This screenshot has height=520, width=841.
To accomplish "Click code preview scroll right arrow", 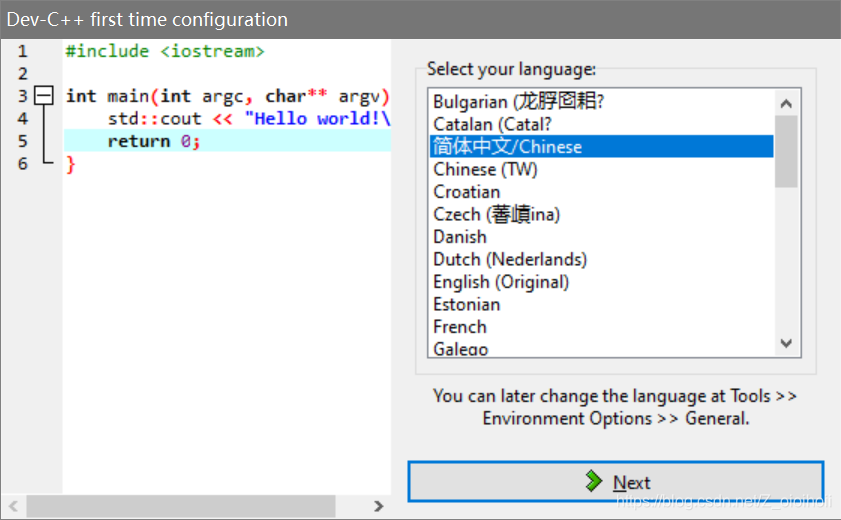I will [379, 506].
